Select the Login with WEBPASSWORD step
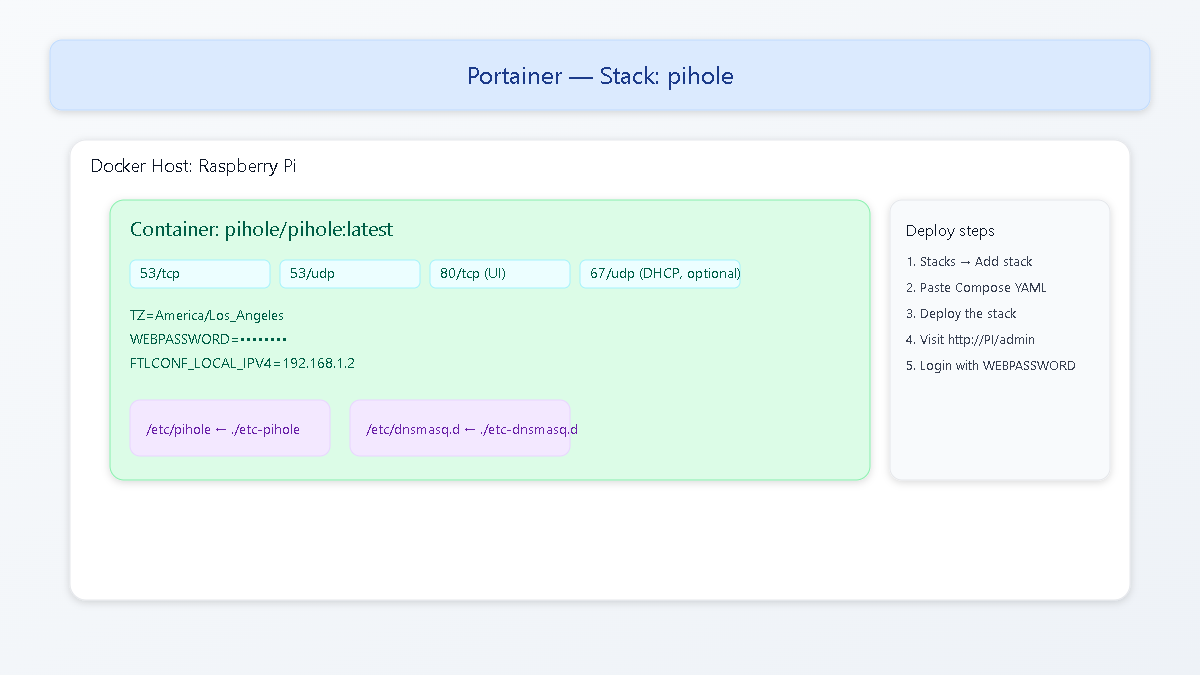Viewport: 1200px width, 675px height. (991, 365)
